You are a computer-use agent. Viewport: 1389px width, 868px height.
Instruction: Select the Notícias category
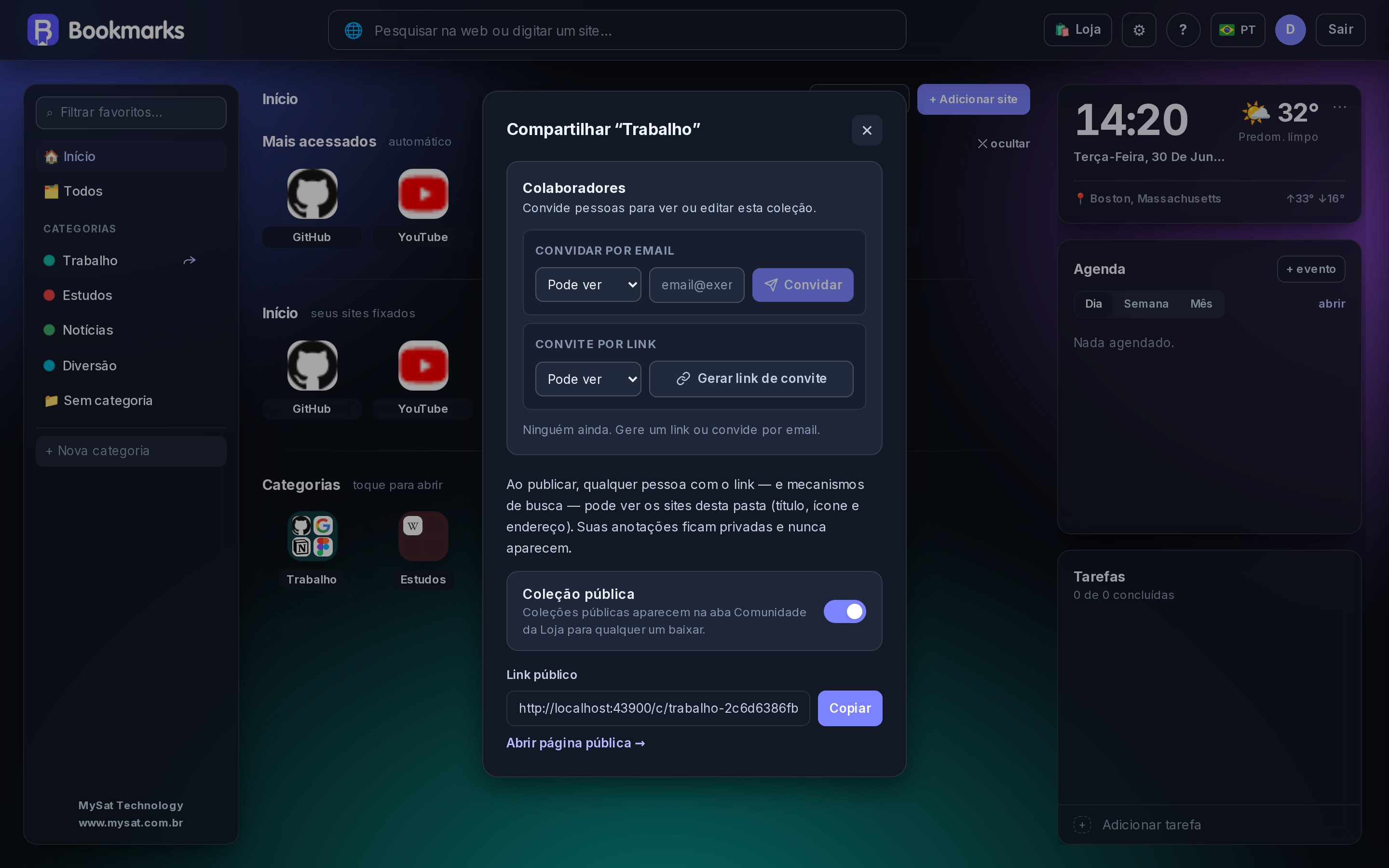pyautogui.click(x=131, y=330)
